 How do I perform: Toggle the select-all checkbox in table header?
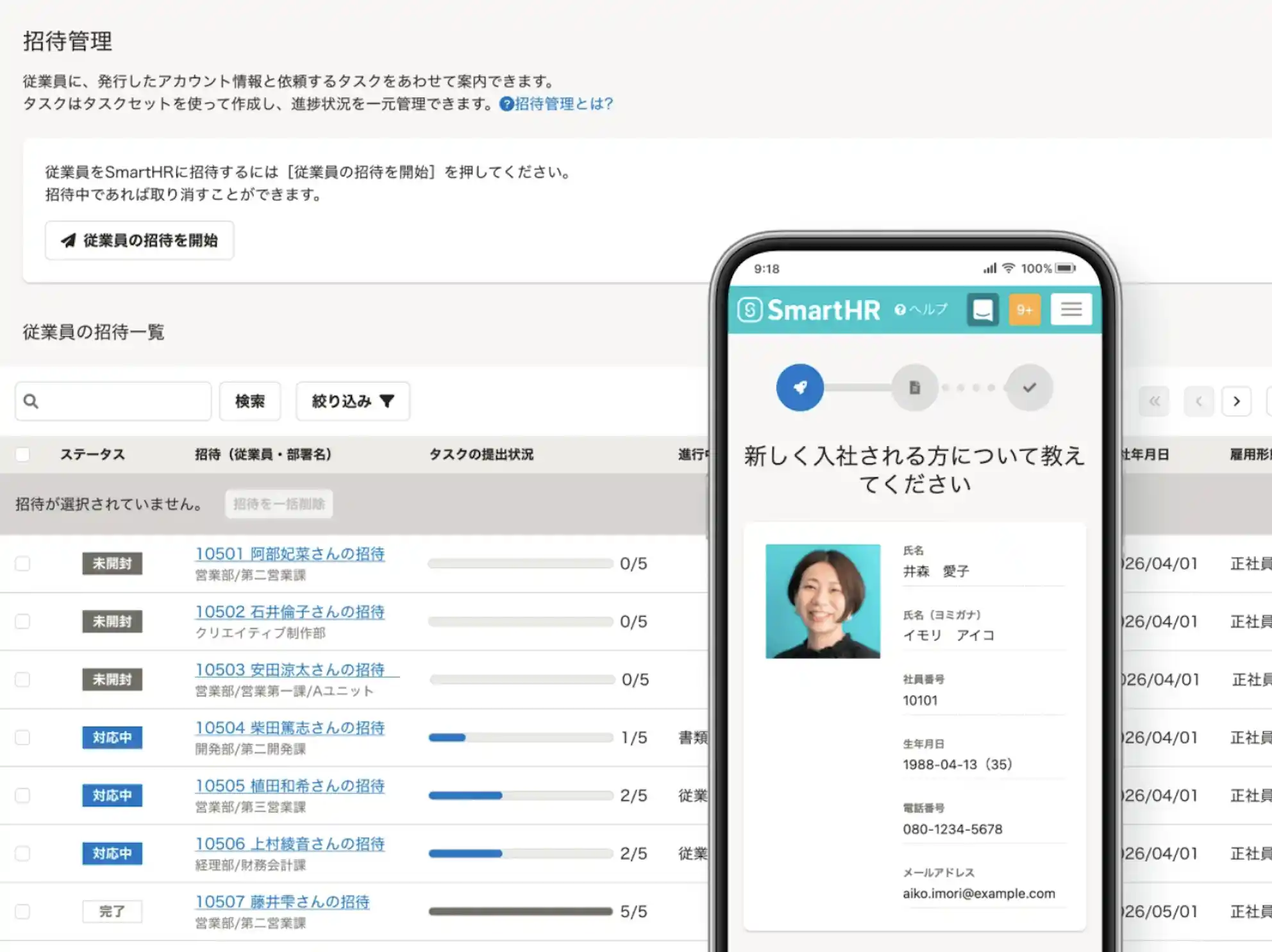click(22, 455)
